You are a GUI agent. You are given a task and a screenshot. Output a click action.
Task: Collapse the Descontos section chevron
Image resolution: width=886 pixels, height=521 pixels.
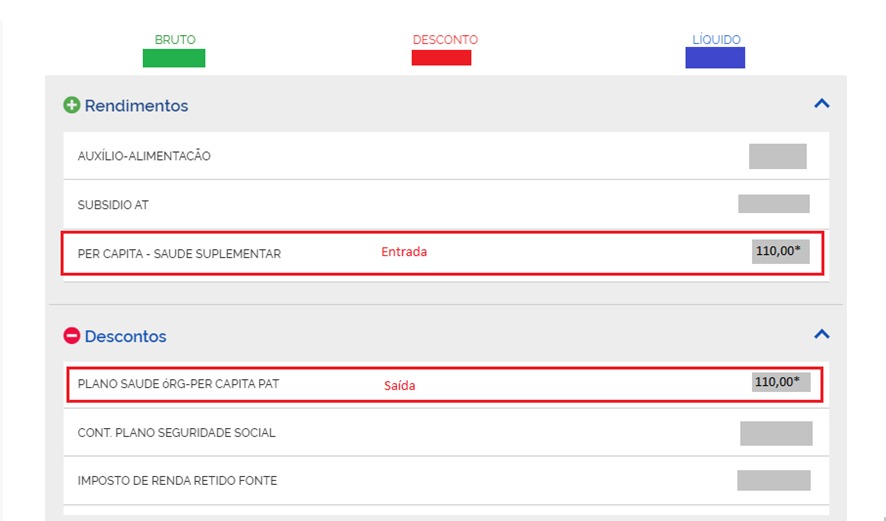pos(821,335)
